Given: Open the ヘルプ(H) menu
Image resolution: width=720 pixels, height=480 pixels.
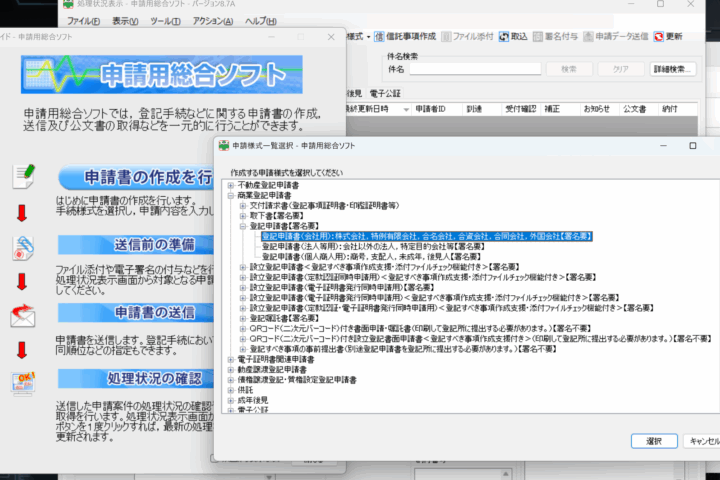Looking at the screenshot, I should [260, 21].
